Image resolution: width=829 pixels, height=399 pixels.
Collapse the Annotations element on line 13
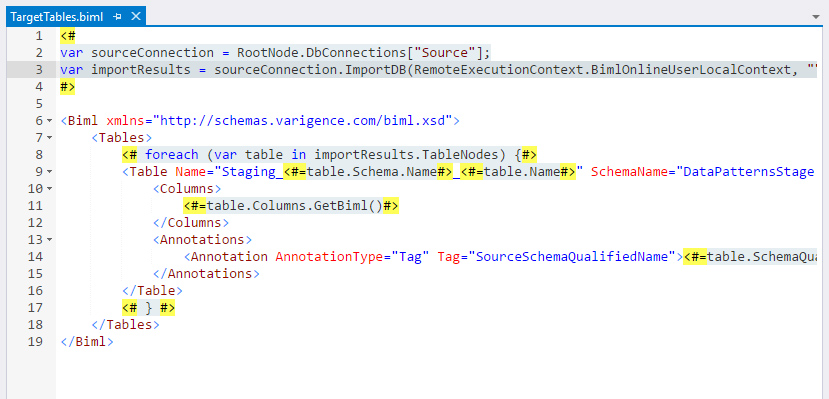[49, 240]
